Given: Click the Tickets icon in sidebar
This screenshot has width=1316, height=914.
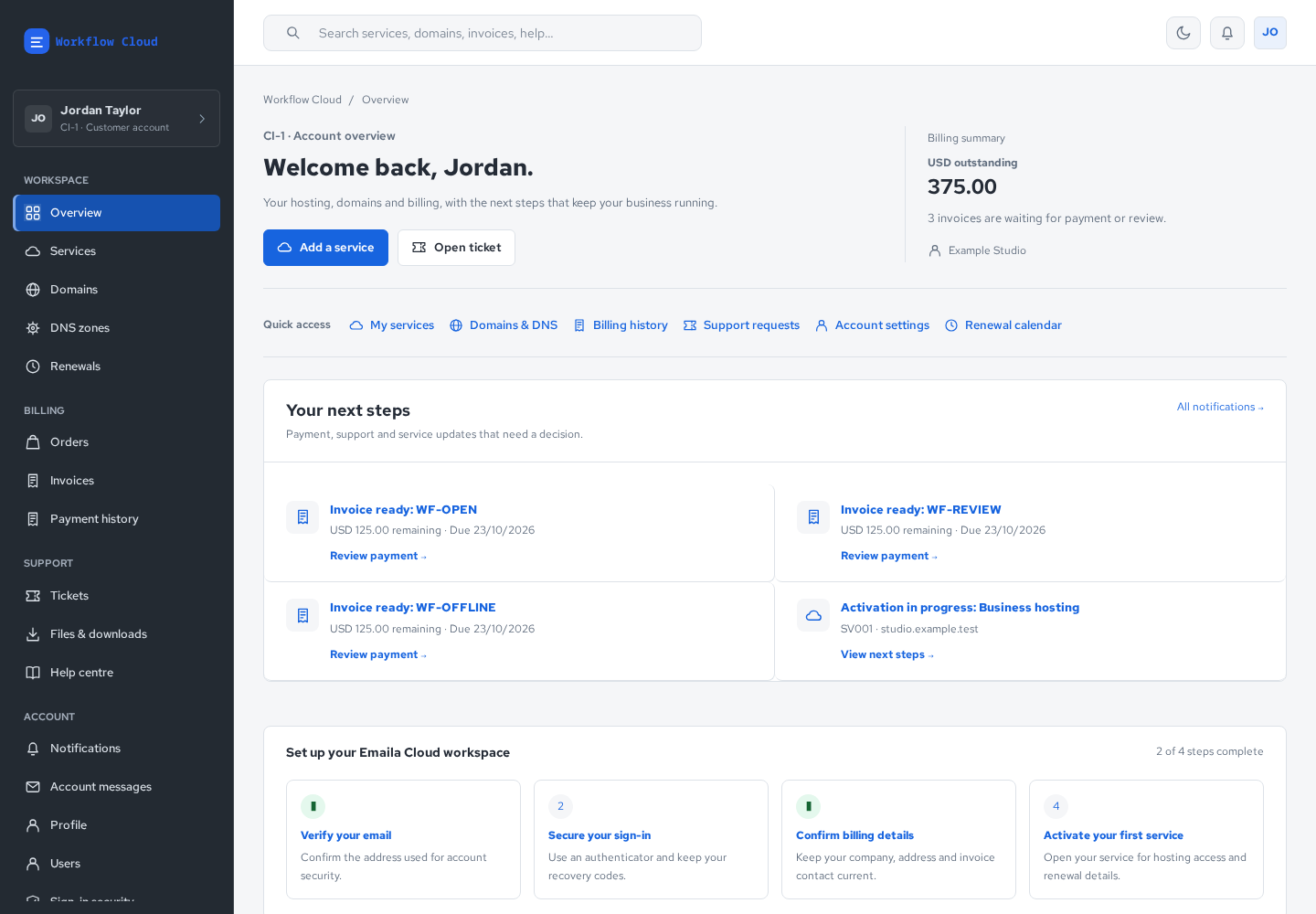Looking at the screenshot, I should tap(33, 596).
